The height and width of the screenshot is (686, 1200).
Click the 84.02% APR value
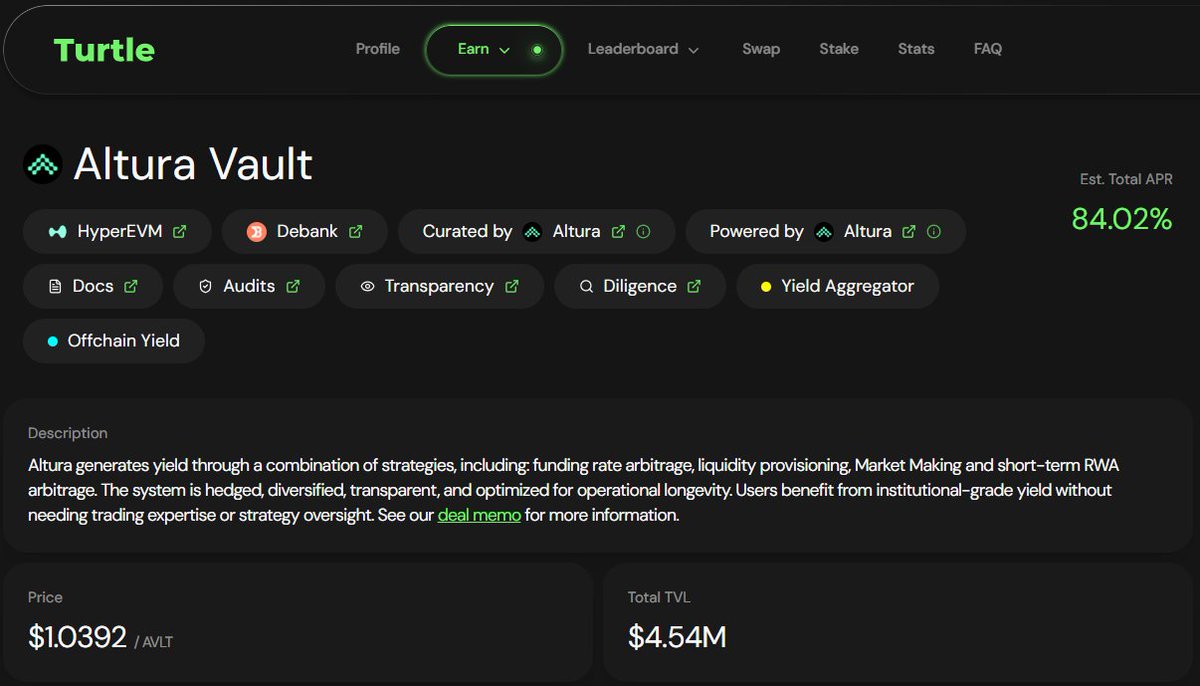(x=1122, y=219)
